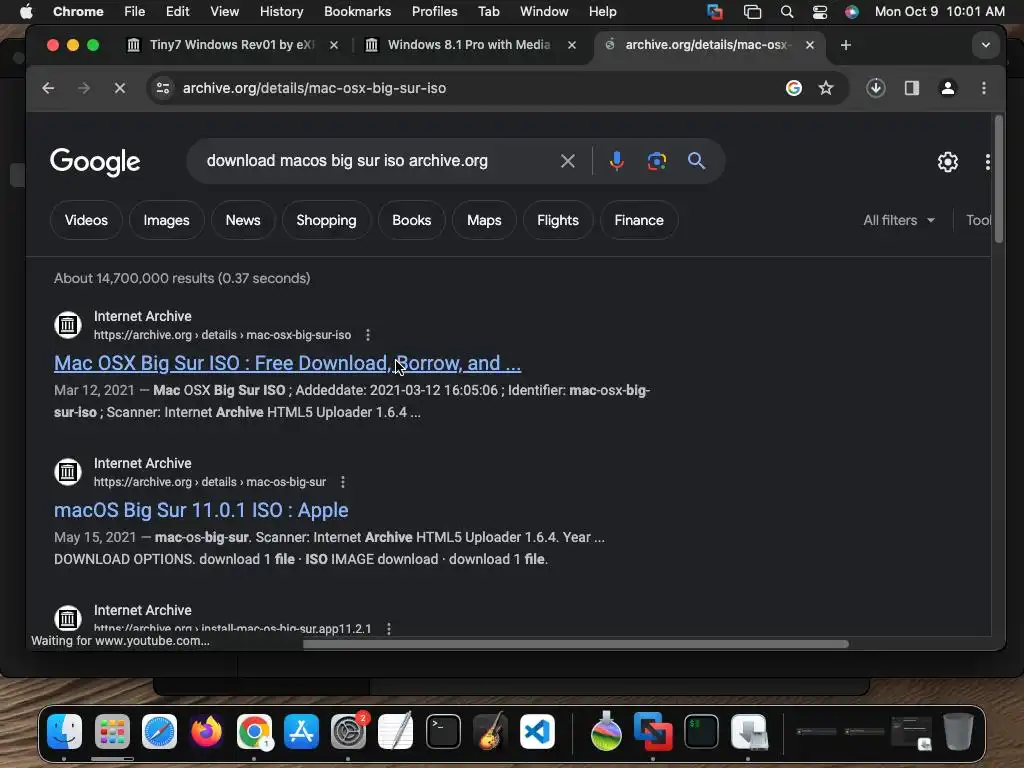Click the Google search magnifier button
This screenshot has height=768, width=1024.
(696, 161)
